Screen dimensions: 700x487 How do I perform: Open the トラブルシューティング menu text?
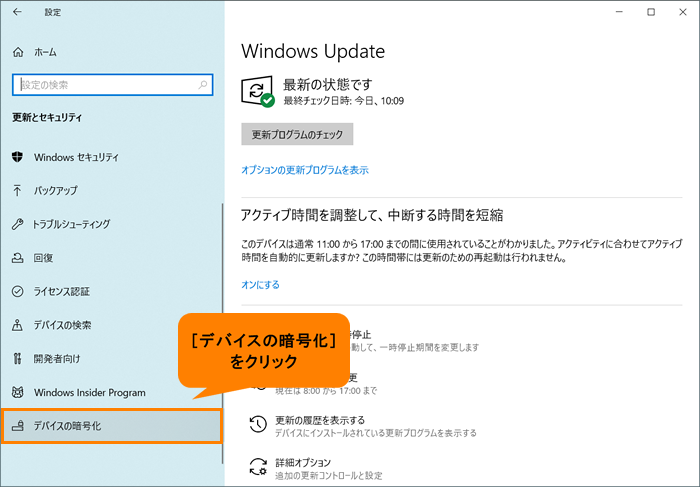(71, 224)
